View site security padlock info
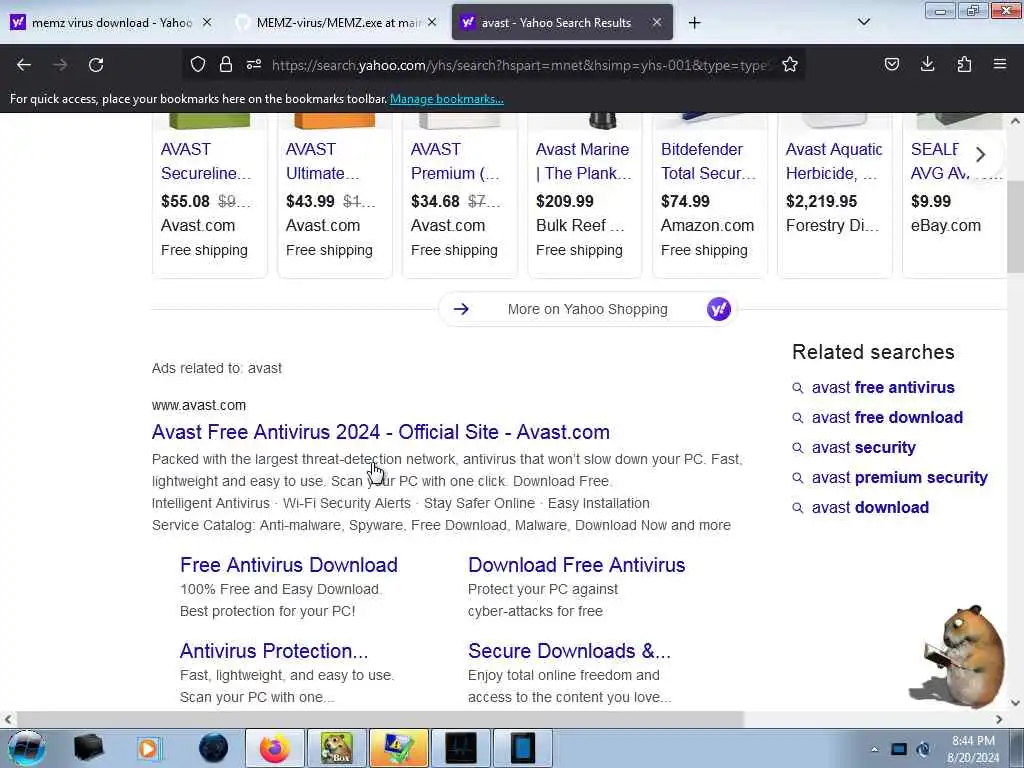The width and height of the screenshot is (1024, 768). pos(226,64)
